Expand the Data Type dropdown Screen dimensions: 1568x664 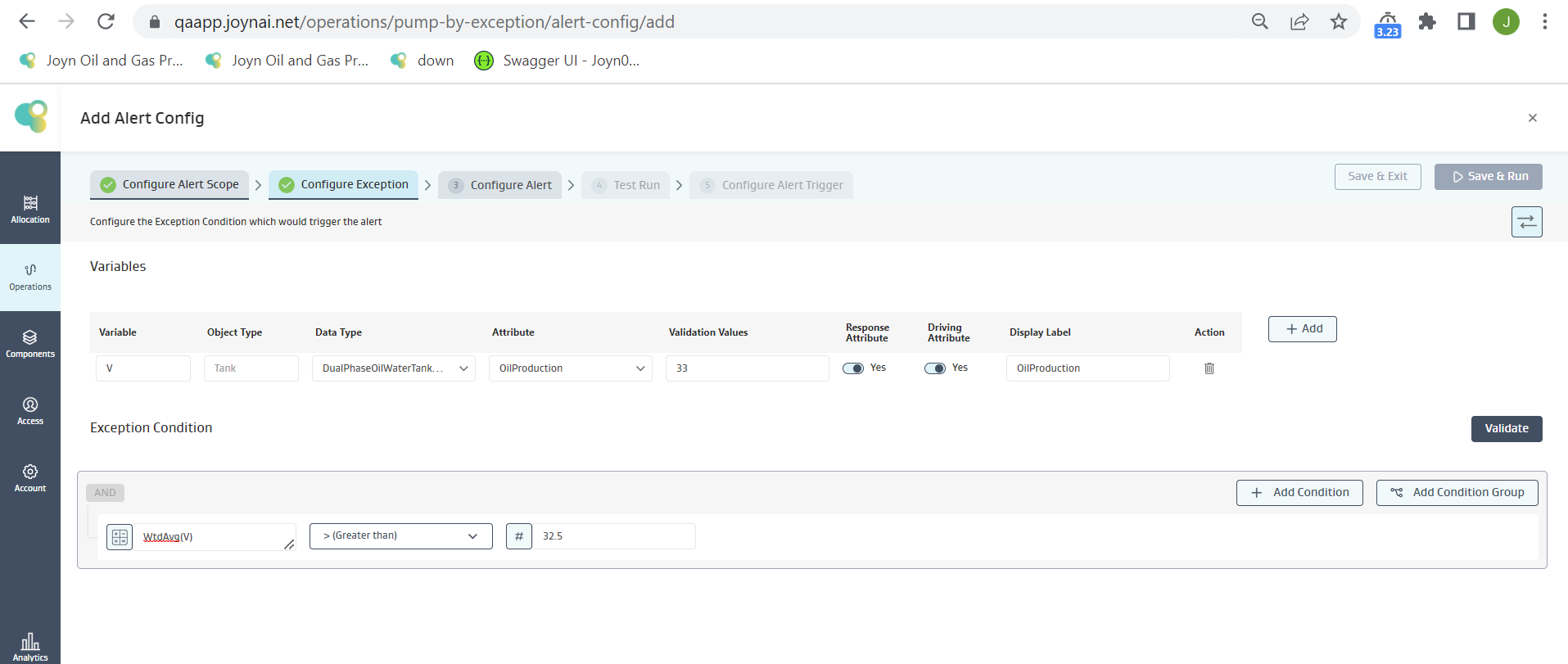(393, 368)
